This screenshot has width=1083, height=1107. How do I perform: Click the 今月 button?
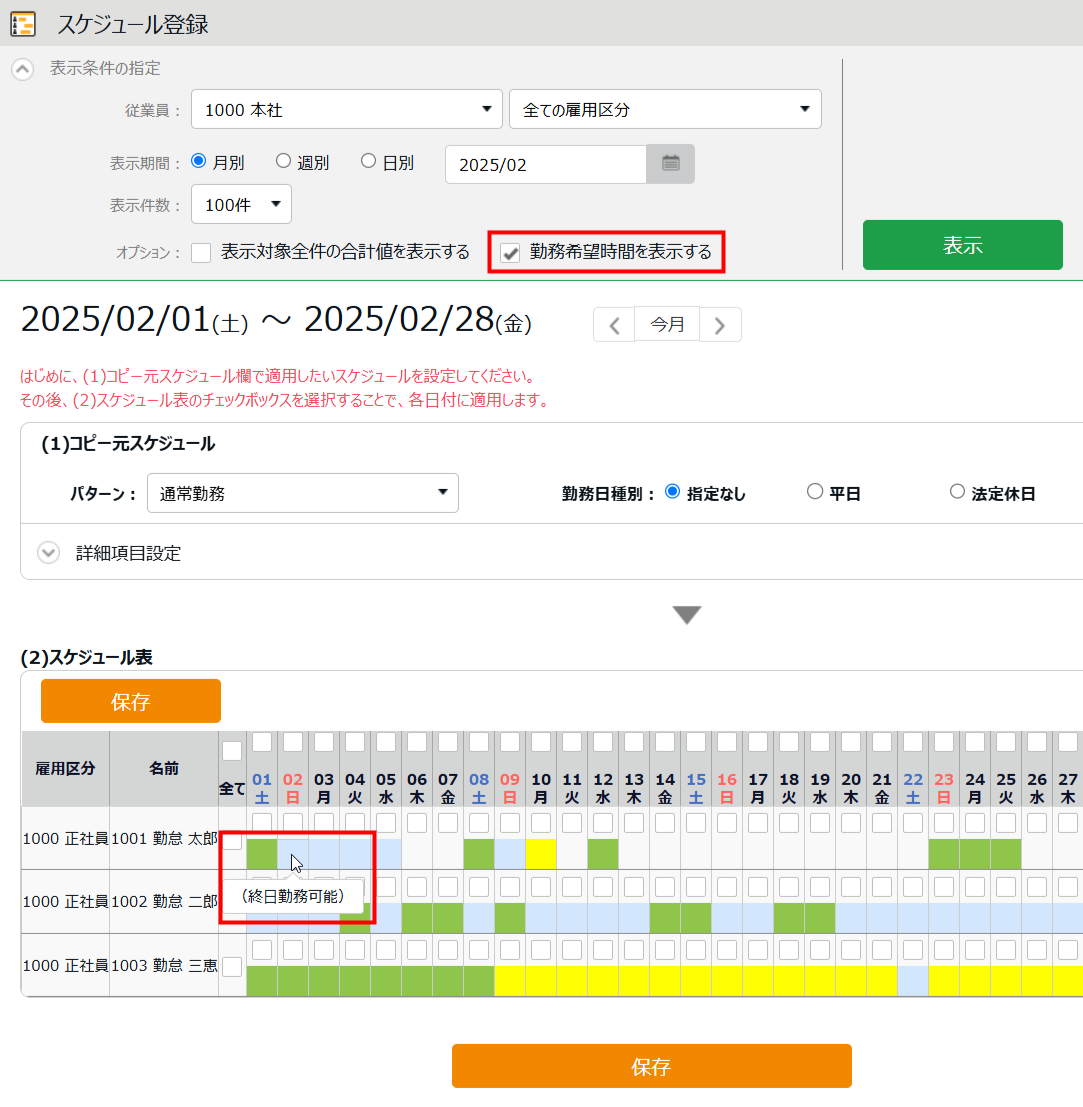(667, 325)
